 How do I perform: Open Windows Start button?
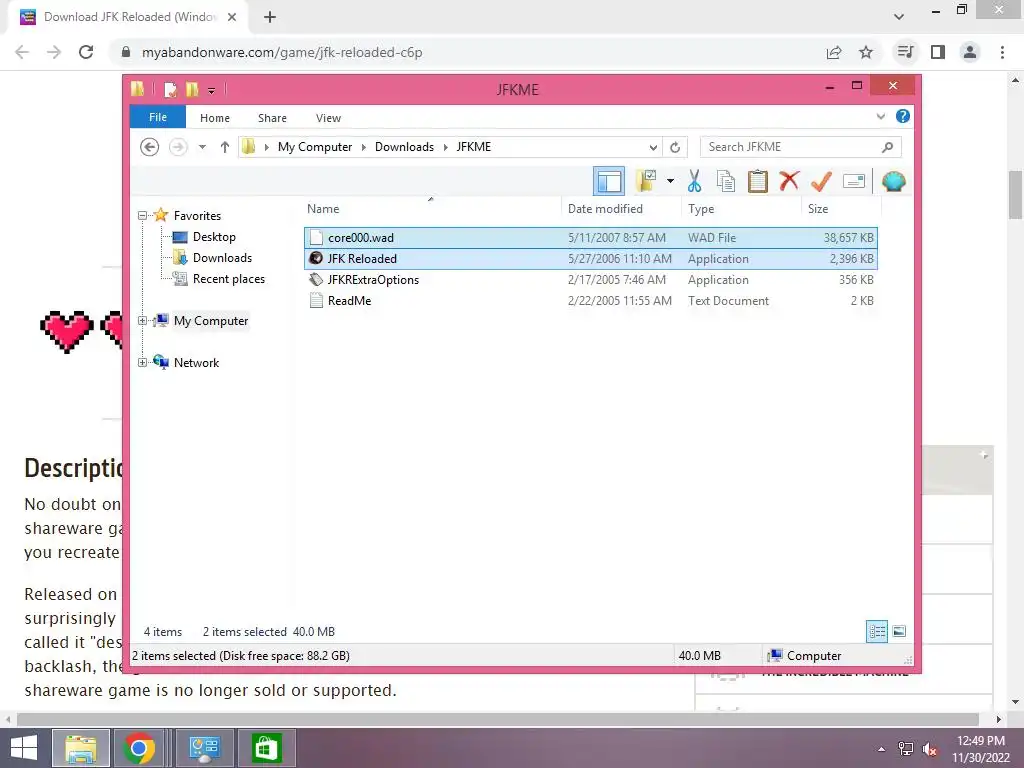click(24, 748)
